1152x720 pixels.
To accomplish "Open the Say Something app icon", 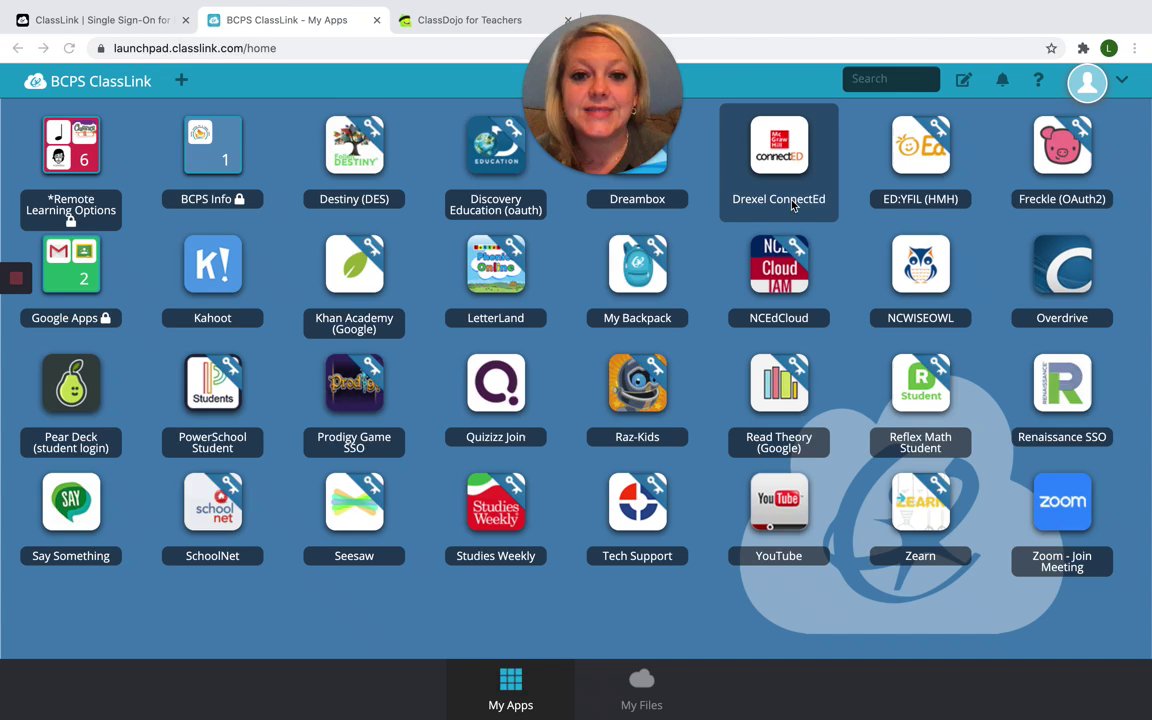I will click(x=71, y=503).
